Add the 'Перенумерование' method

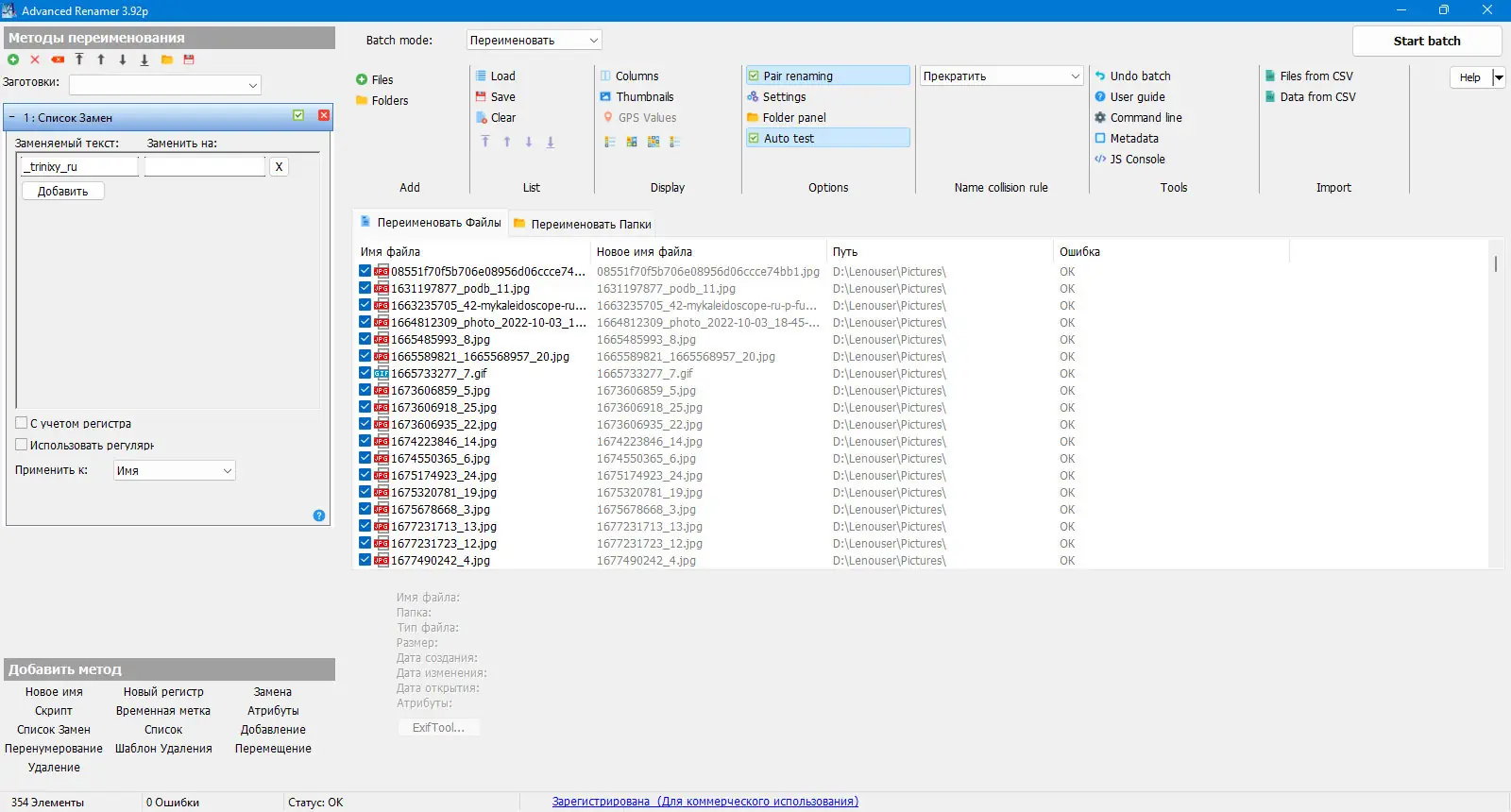point(54,748)
